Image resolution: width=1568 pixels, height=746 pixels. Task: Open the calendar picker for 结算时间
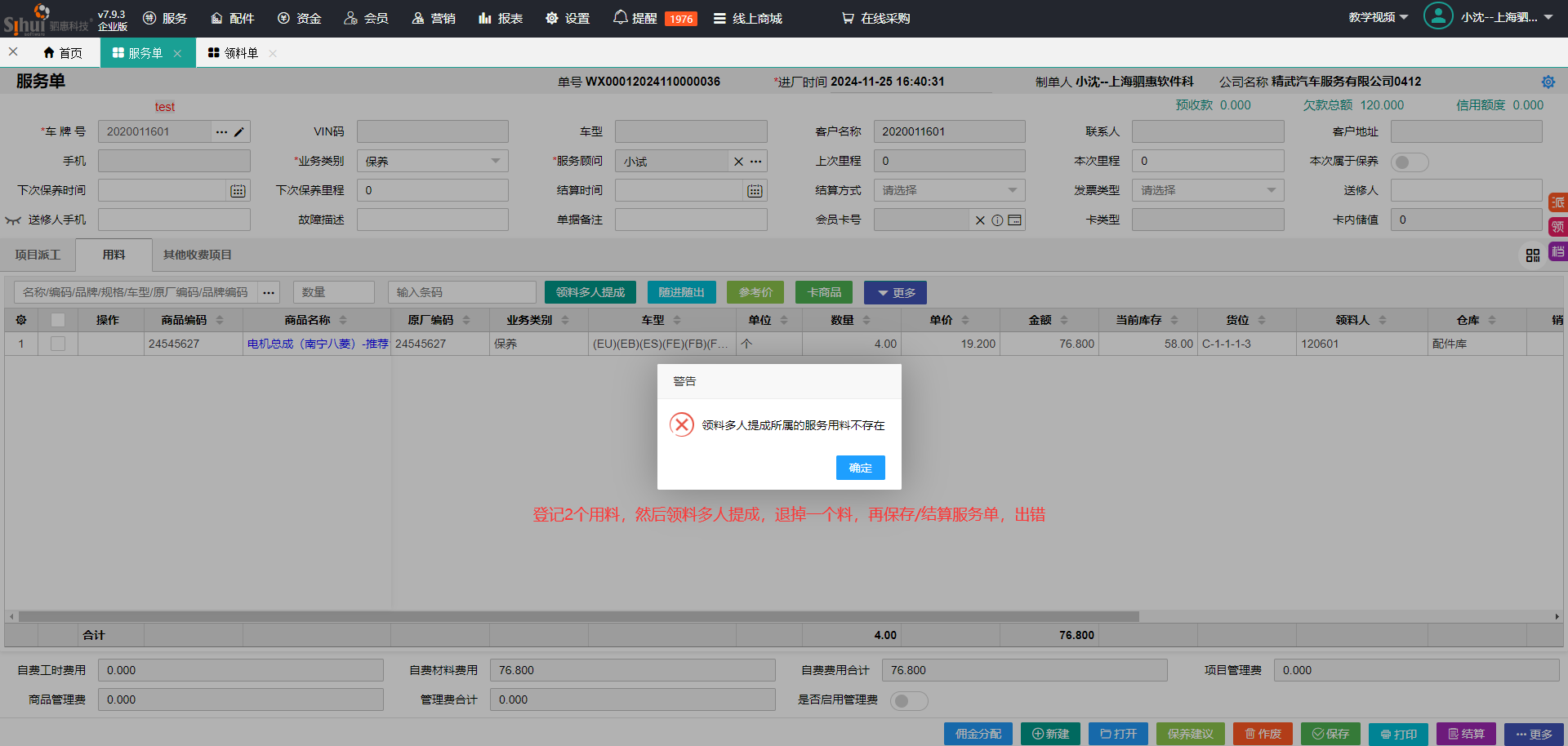pos(755,191)
